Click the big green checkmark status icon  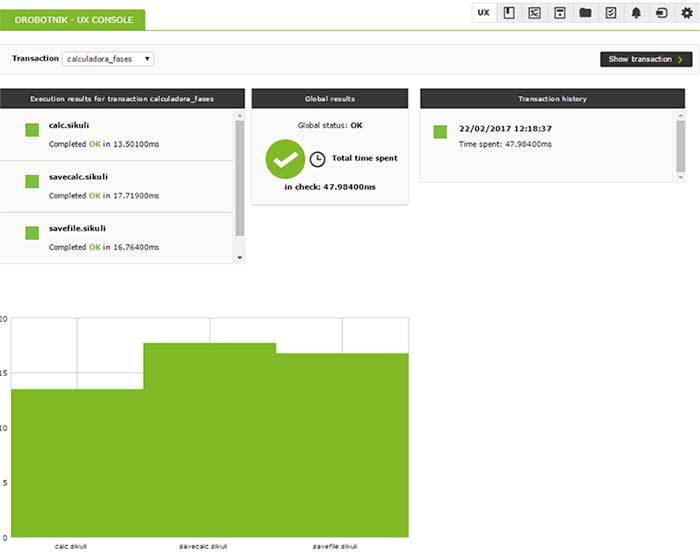click(285, 159)
